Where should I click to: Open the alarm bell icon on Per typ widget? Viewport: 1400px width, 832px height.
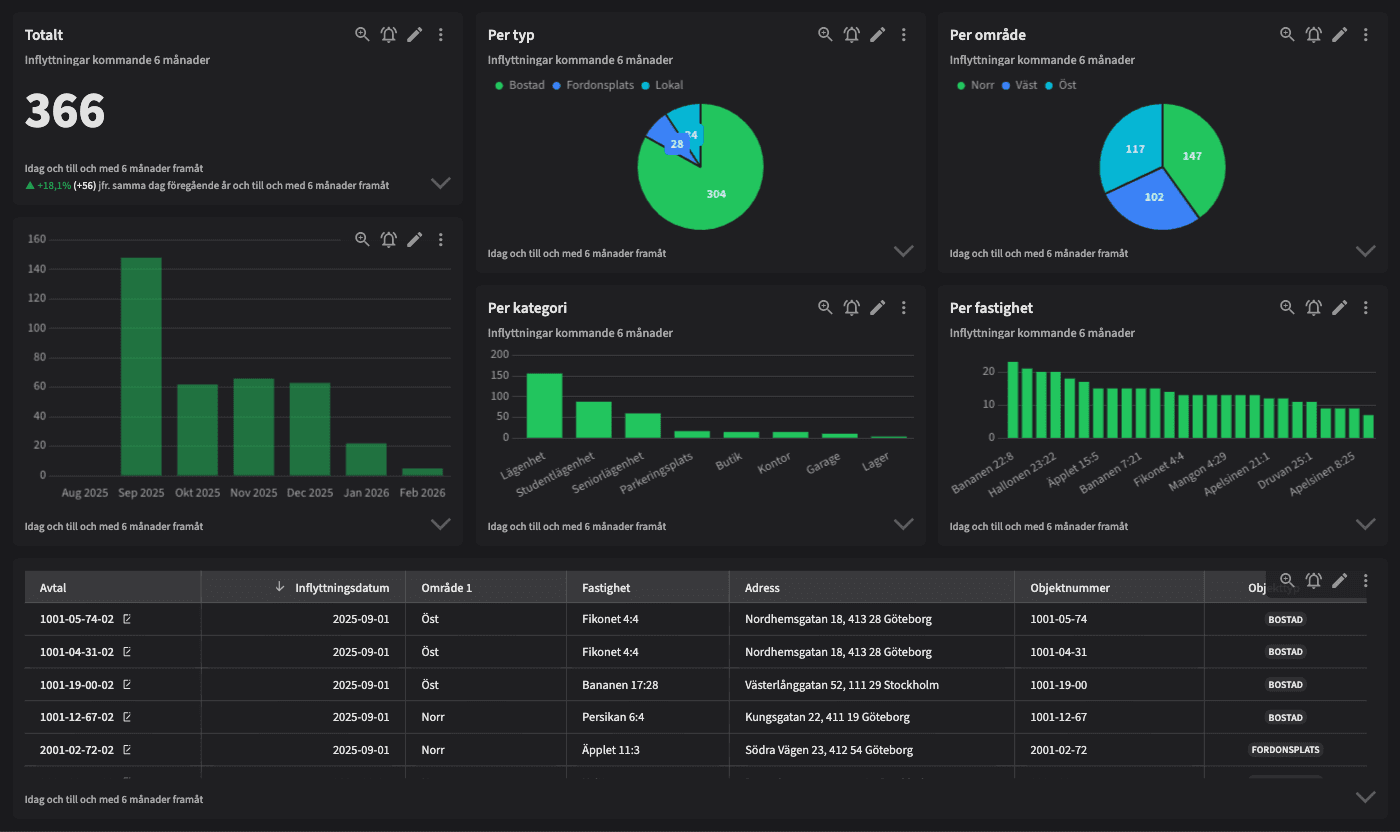coord(851,33)
